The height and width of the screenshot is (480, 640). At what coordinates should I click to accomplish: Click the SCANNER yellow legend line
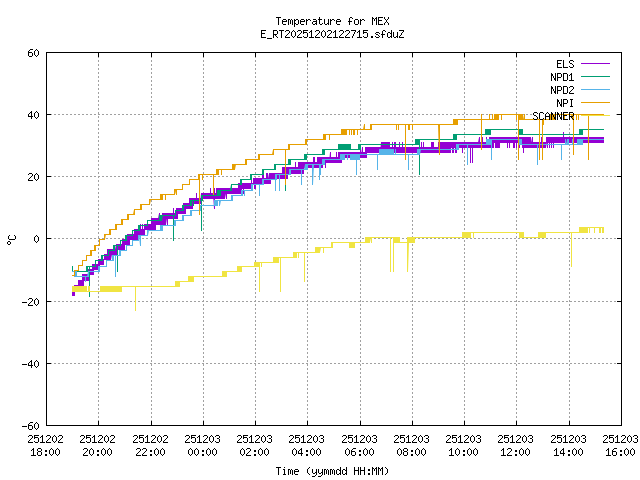click(x=594, y=115)
